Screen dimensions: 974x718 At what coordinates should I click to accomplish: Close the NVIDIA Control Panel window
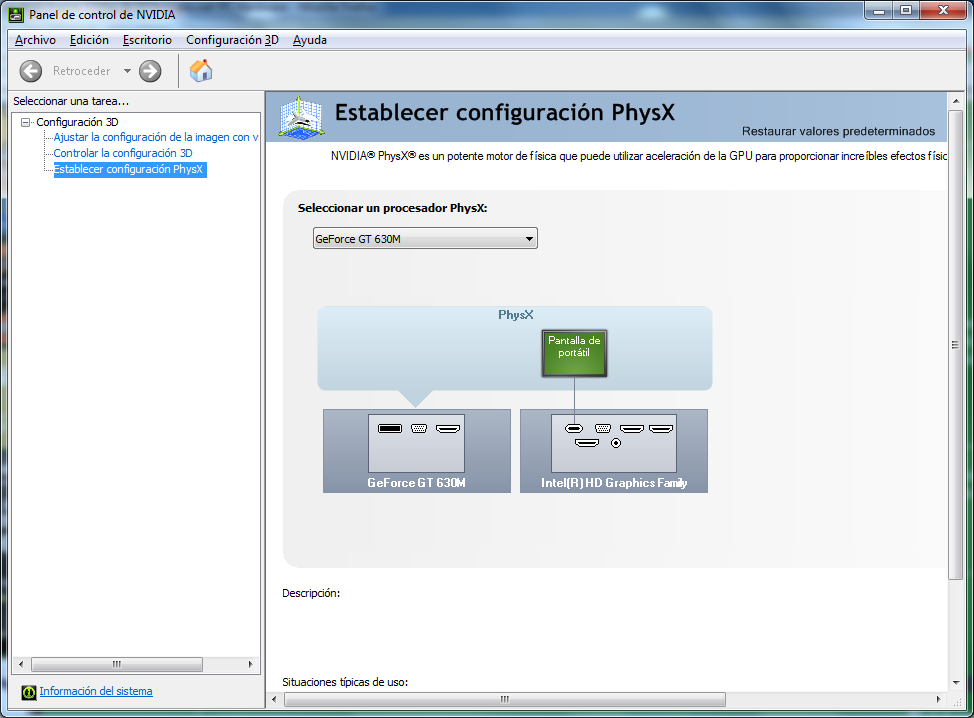943,11
